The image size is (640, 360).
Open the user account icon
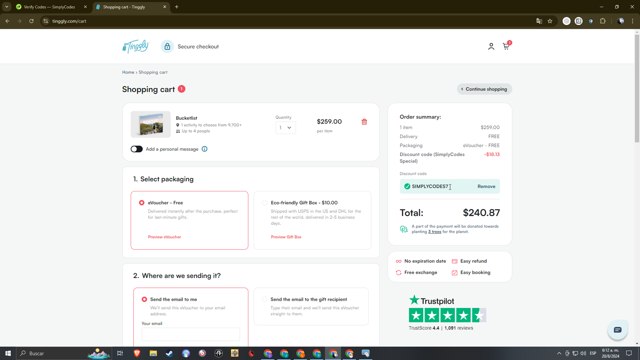pyautogui.click(x=491, y=47)
